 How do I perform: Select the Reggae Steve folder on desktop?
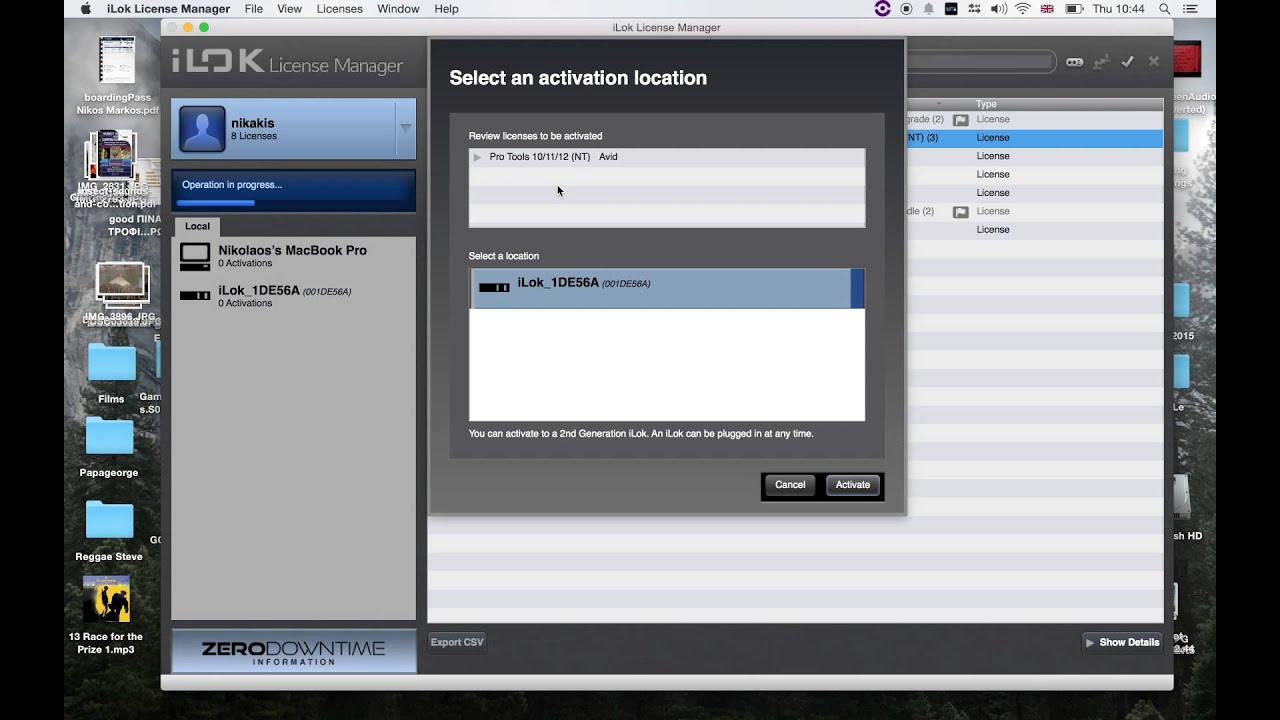click(109, 532)
